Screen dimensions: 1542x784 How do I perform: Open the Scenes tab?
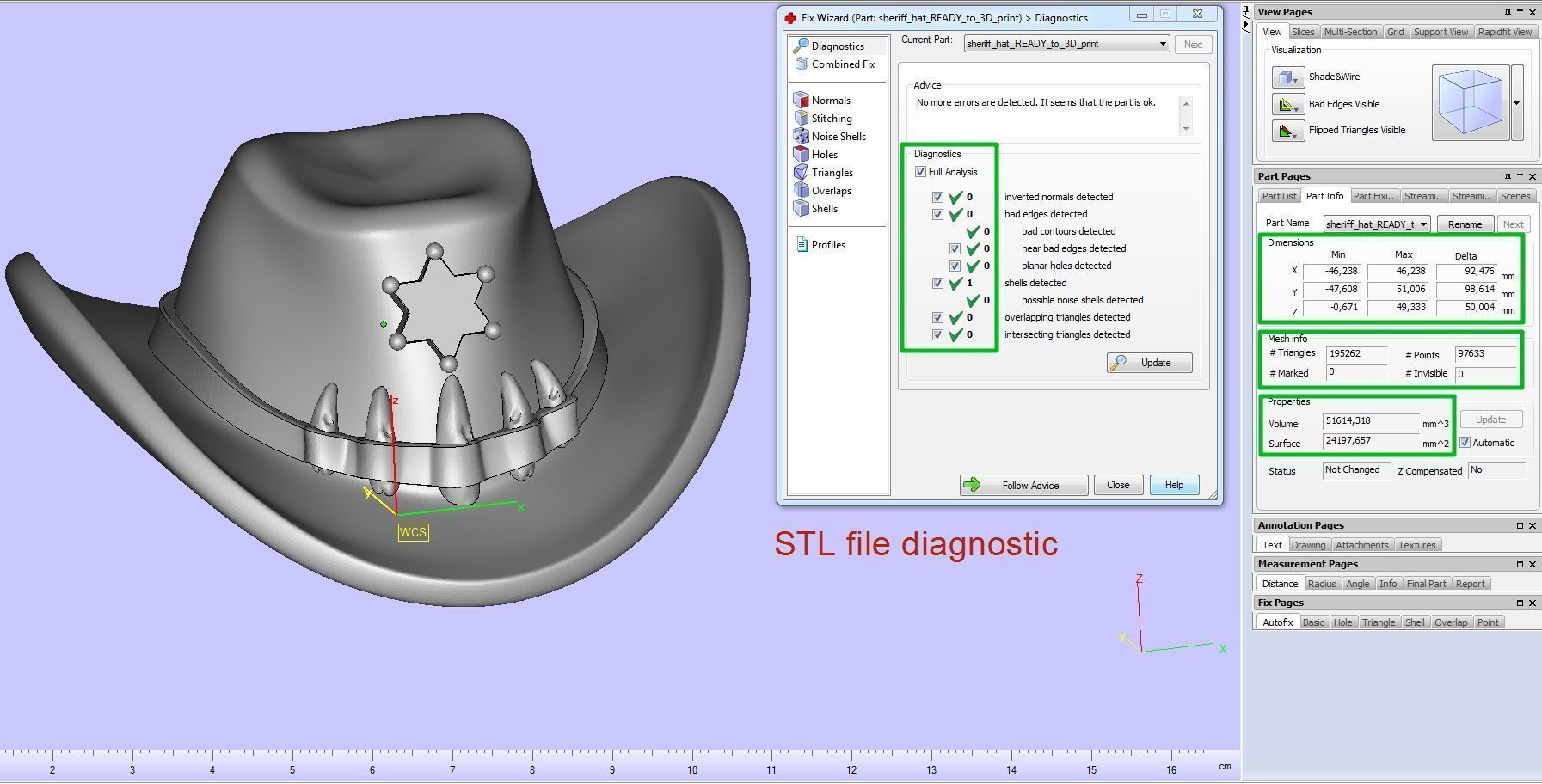tap(1514, 196)
